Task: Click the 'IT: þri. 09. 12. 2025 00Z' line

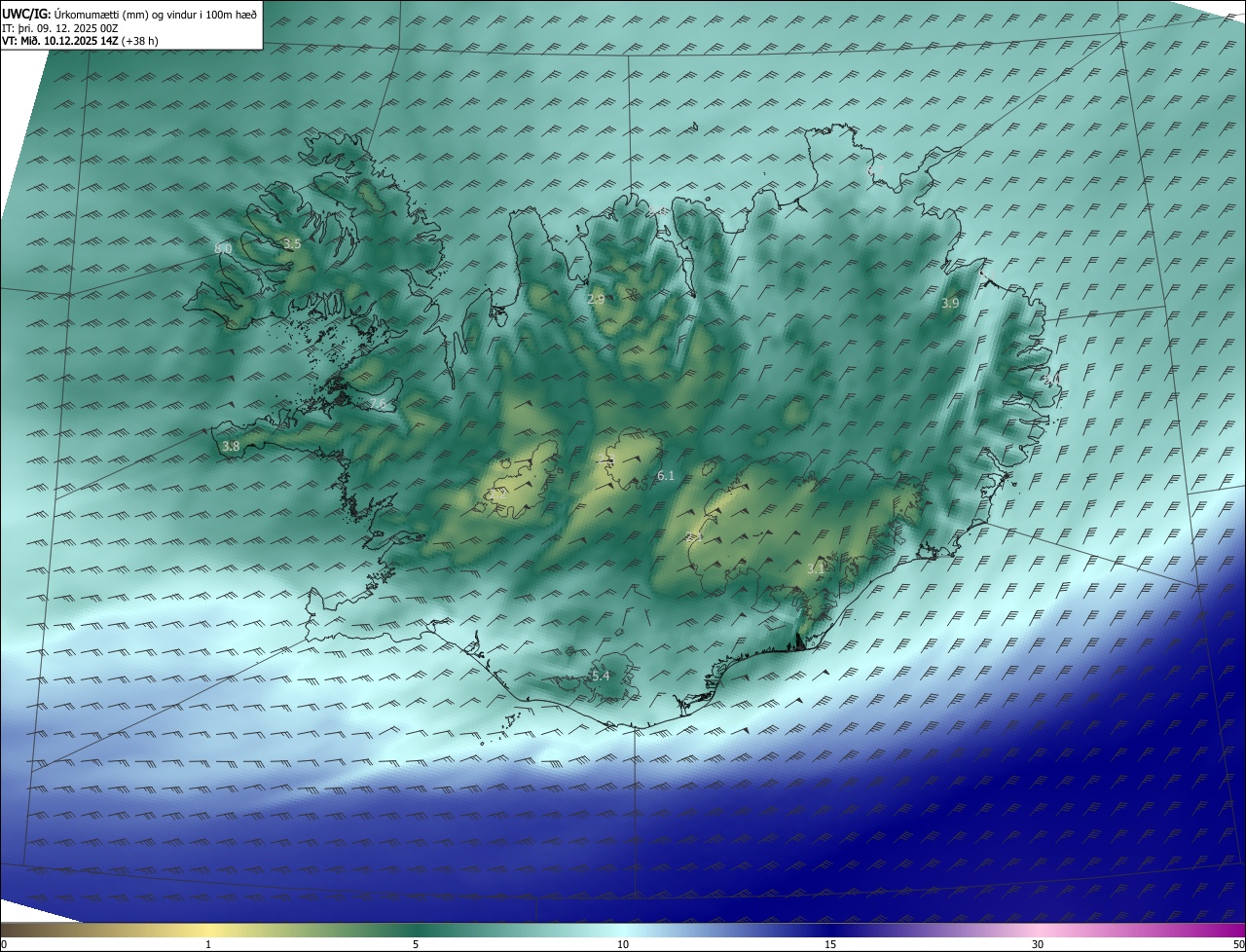Action: 60,28
